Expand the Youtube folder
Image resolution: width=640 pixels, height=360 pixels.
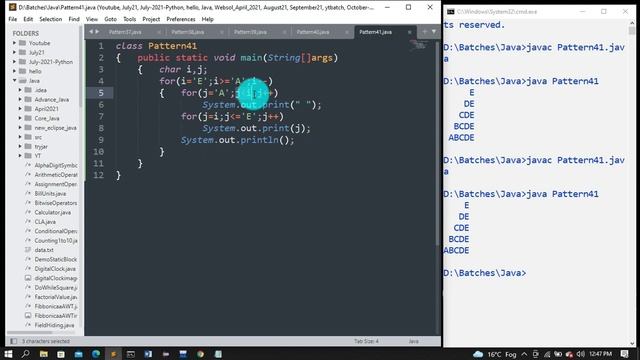coord(14,43)
